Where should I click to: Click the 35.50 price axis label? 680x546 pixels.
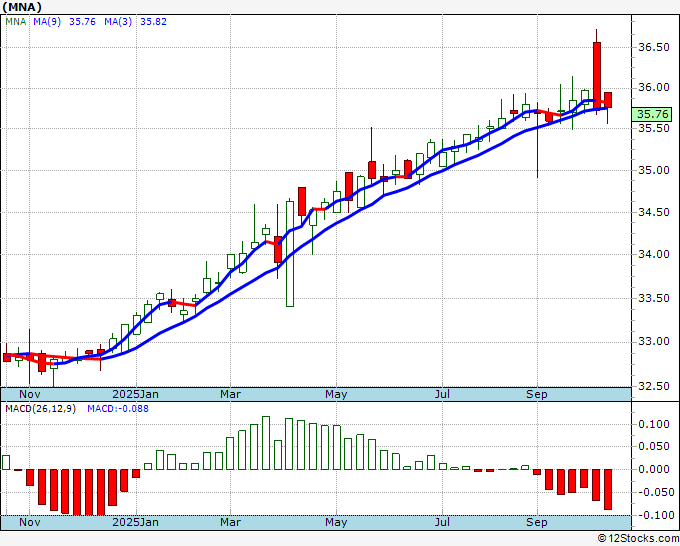click(654, 128)
